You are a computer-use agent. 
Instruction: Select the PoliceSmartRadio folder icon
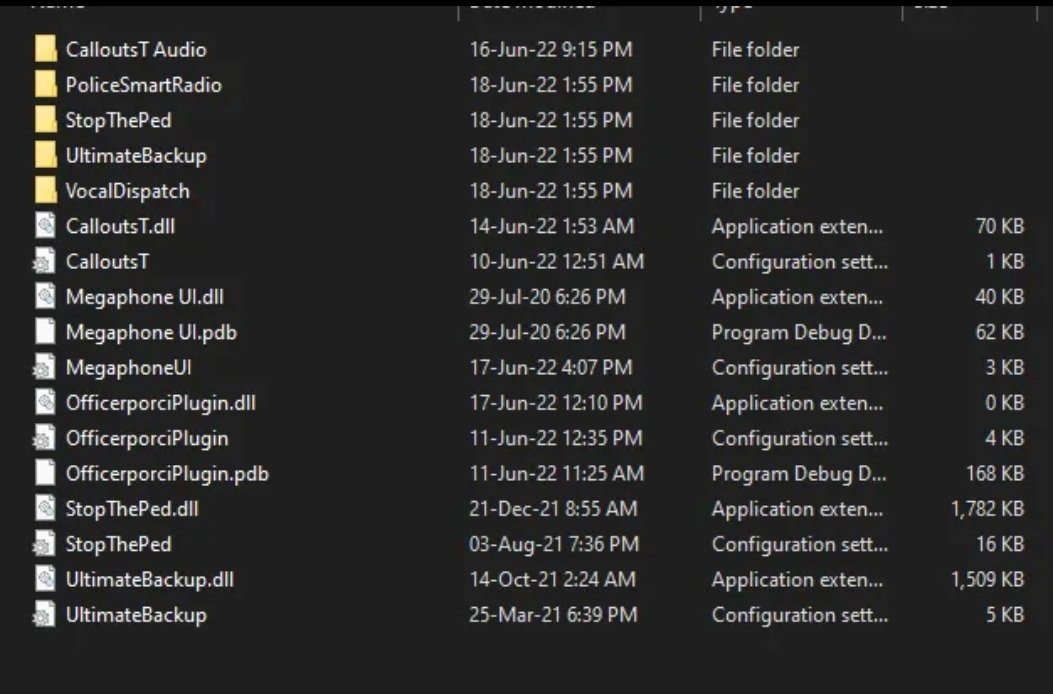coord(45,85)
